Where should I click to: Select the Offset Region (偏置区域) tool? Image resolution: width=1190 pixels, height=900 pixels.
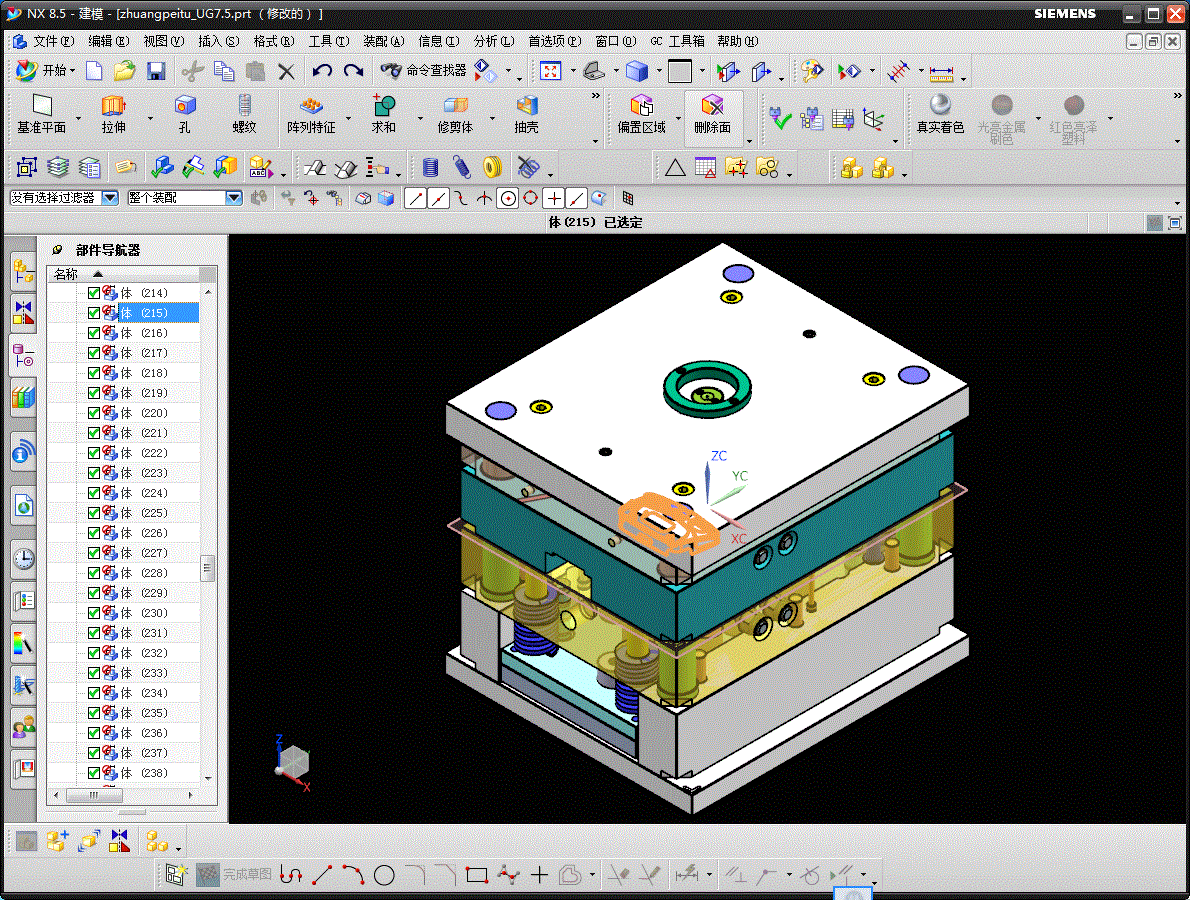point(641,115)
